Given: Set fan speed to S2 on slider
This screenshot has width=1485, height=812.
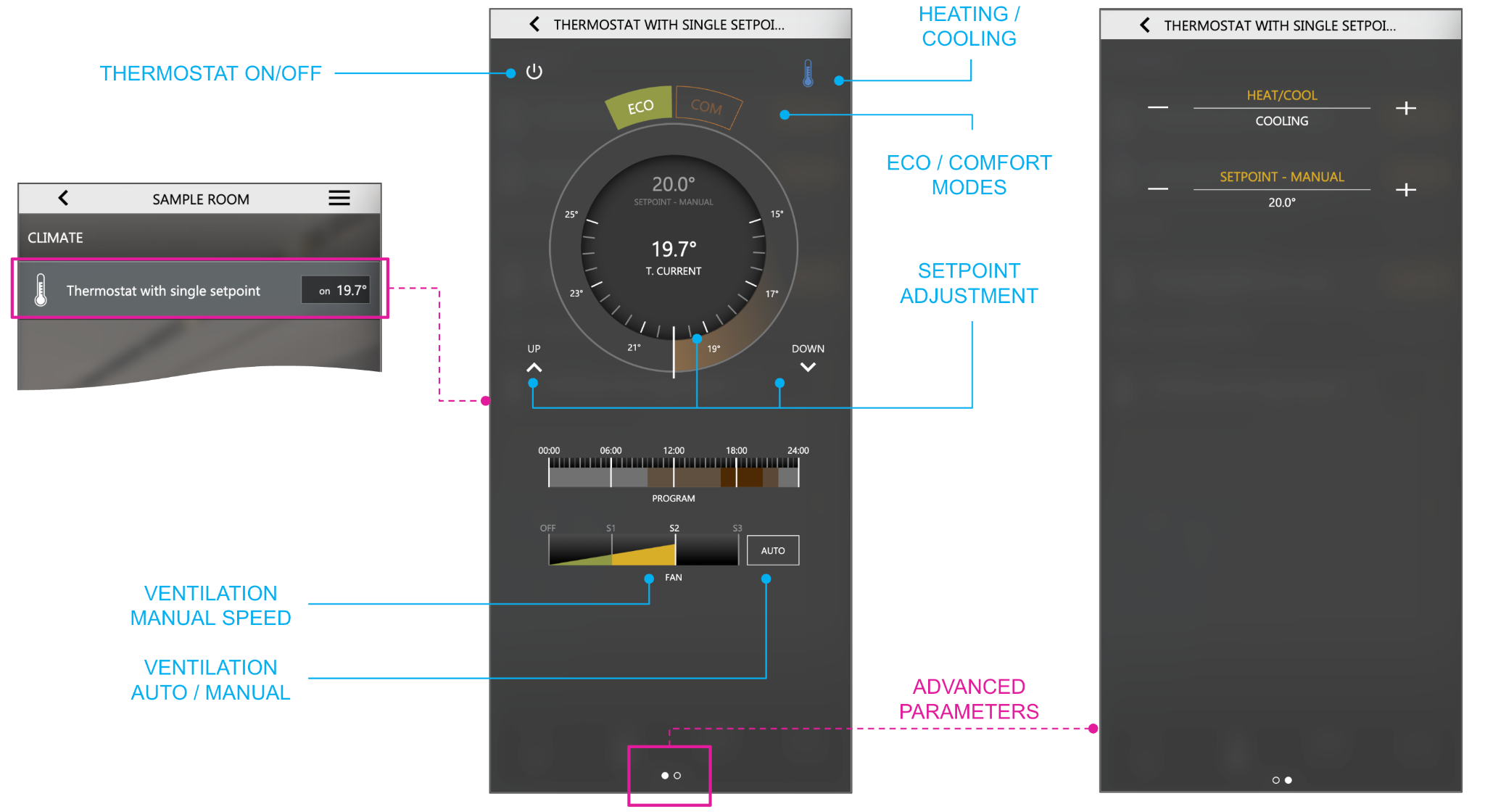Looking at the screenshot, I should [674, 550].
